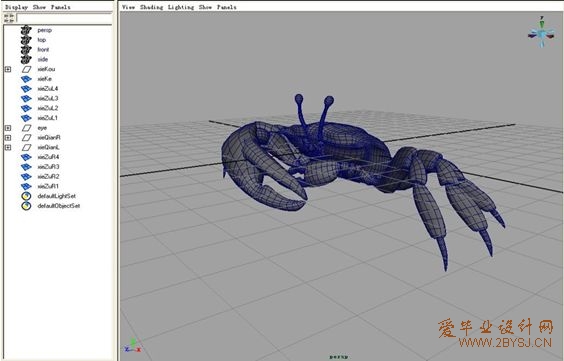This screenshot has height=361, width=564.
Task: Open the viewport Lighting menu
Action: (181, 7)
